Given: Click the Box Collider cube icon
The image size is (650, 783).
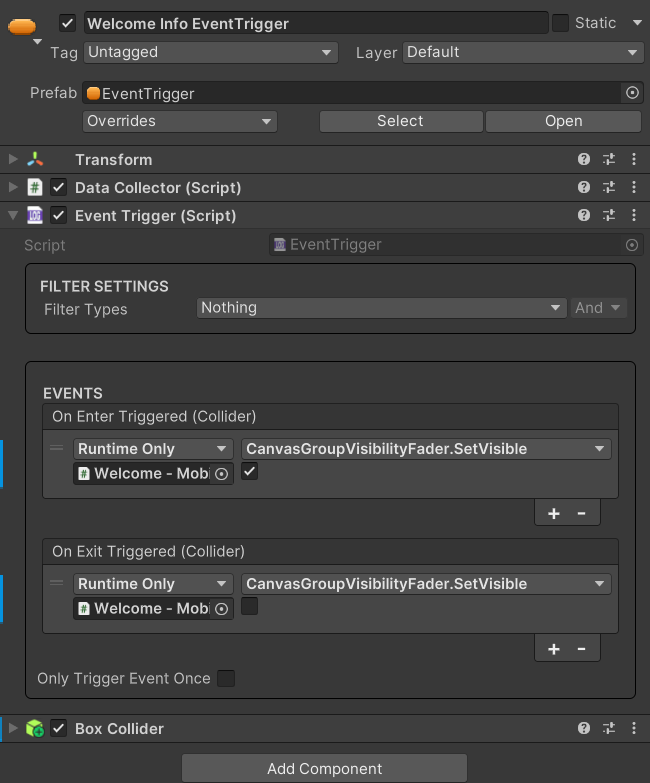Looking at the screenshot, I should (x=35, y=729).
